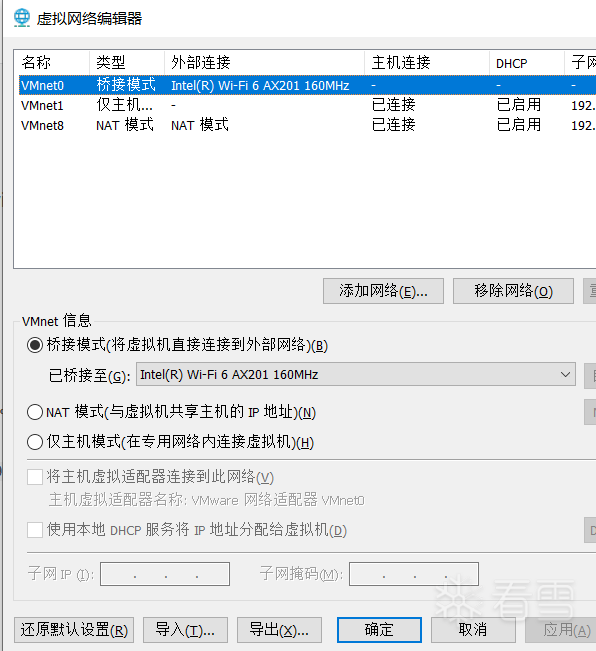The image size is (596, 651).
Task: Click 导出(X)... button
Action: (x=279, y=630)
